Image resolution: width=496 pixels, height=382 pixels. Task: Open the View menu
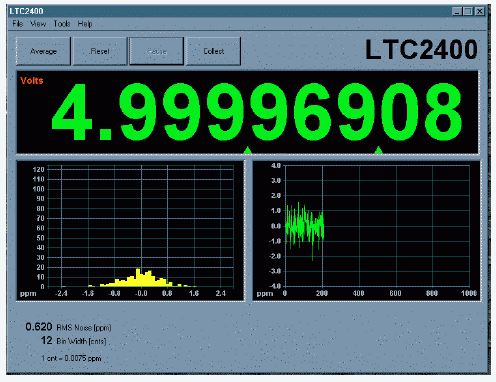38,24
